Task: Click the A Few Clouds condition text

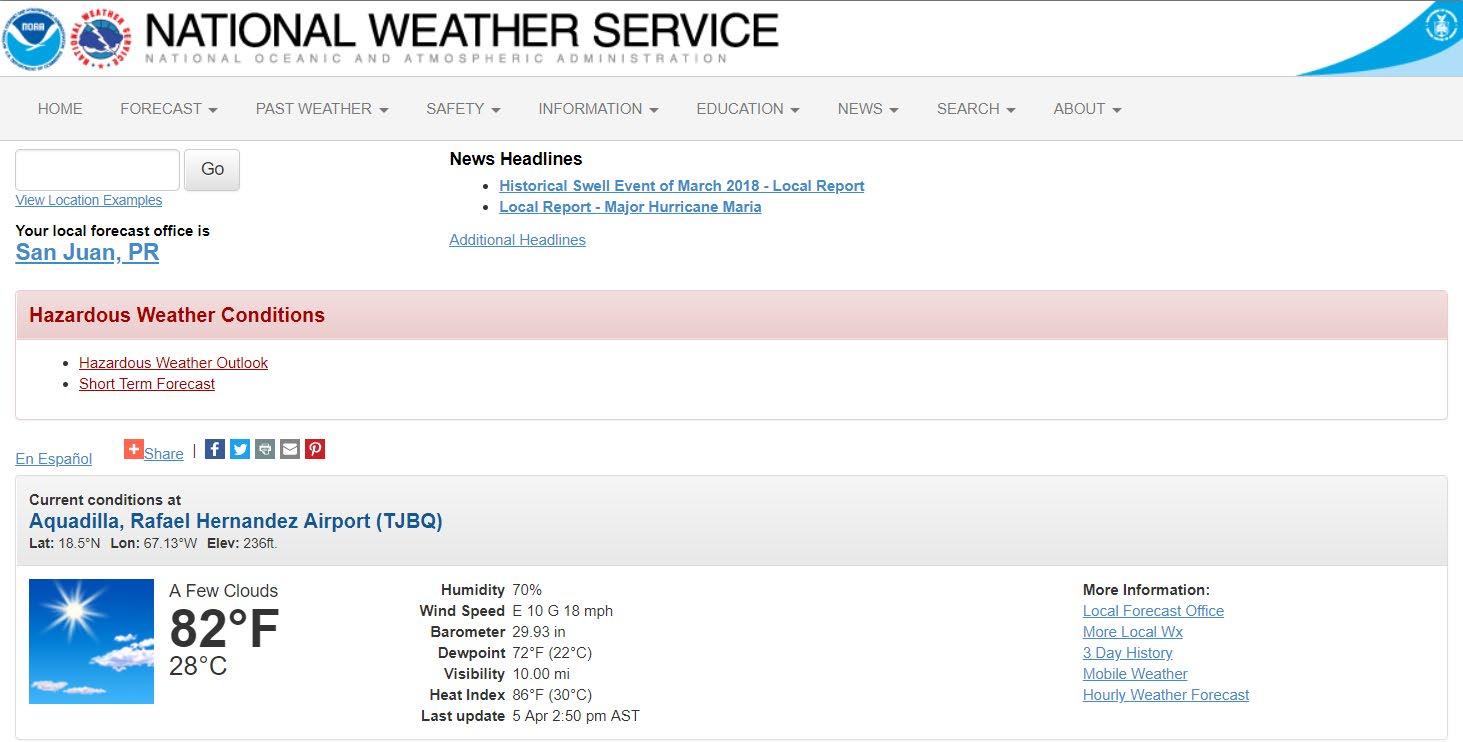Action: tap(224, 591)
